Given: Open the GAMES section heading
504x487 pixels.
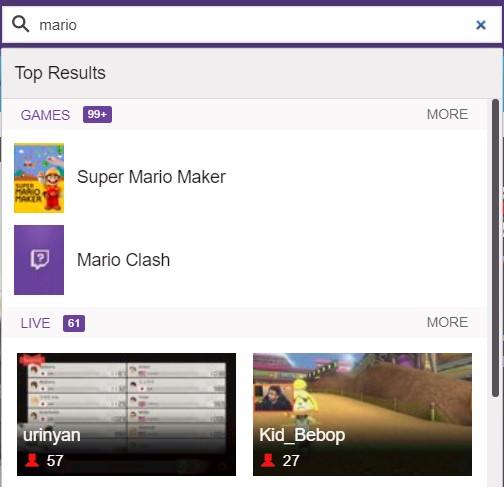Looking at the screenshot, I should (45, 115).
